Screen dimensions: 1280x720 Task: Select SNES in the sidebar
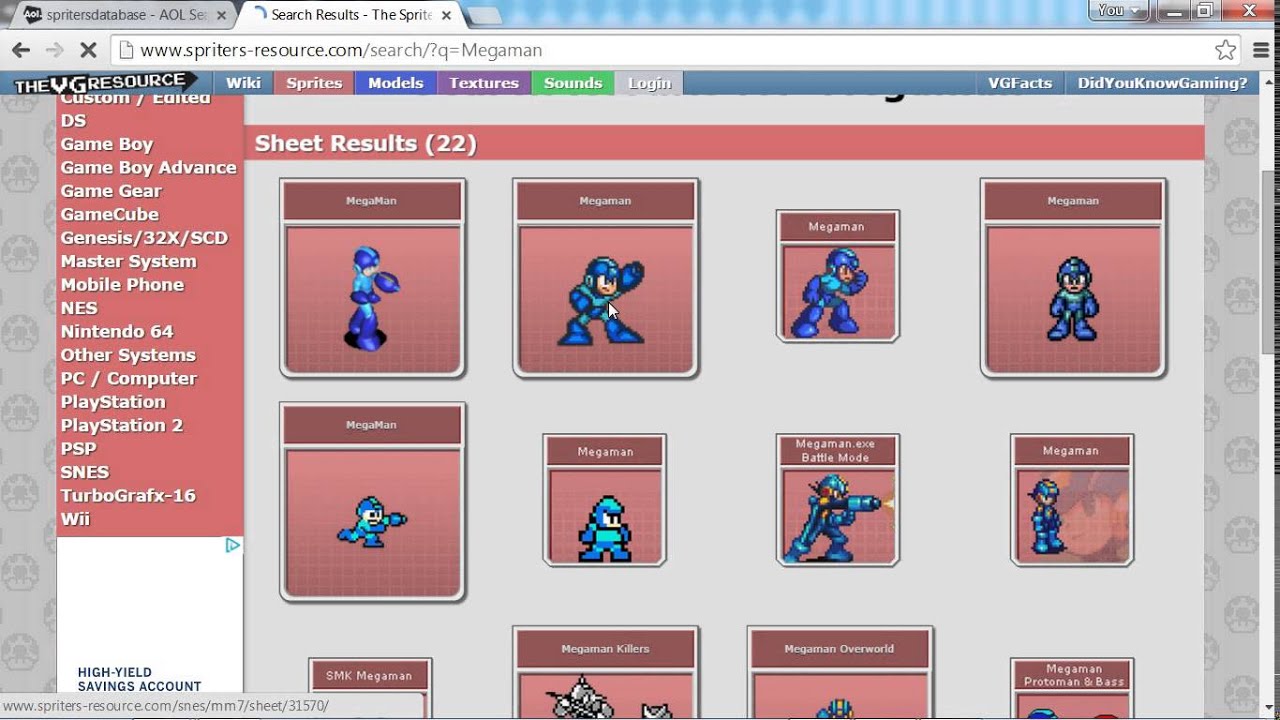click(x=84, y=472)
